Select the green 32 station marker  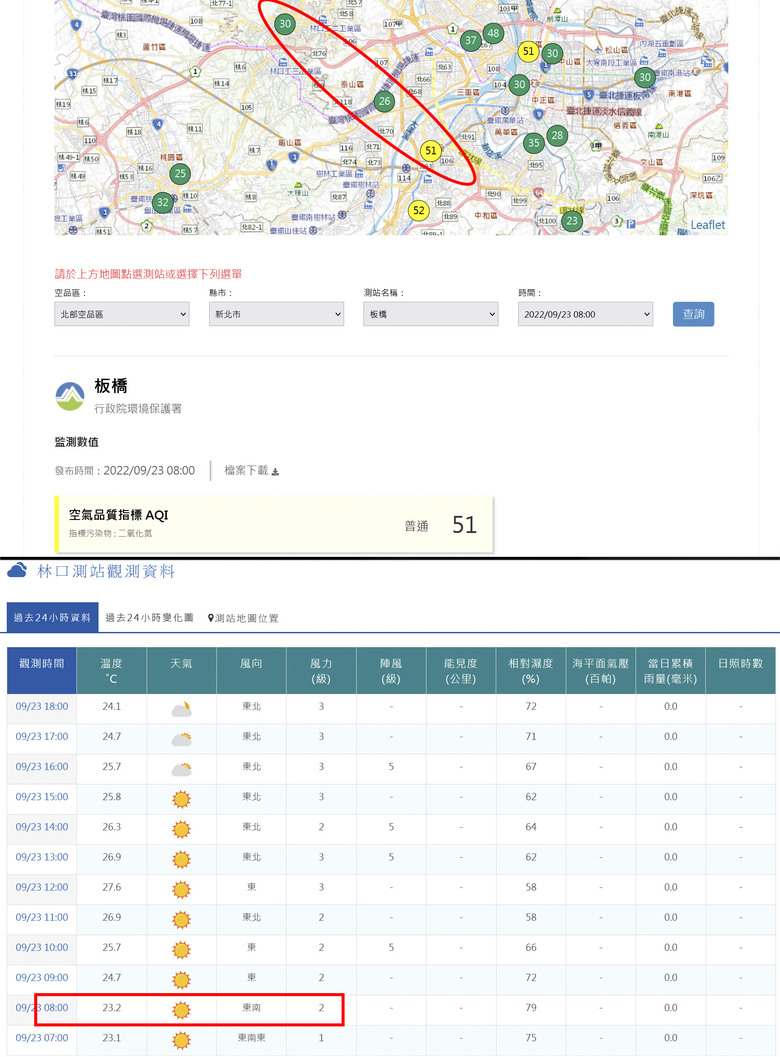pos(162,202)
